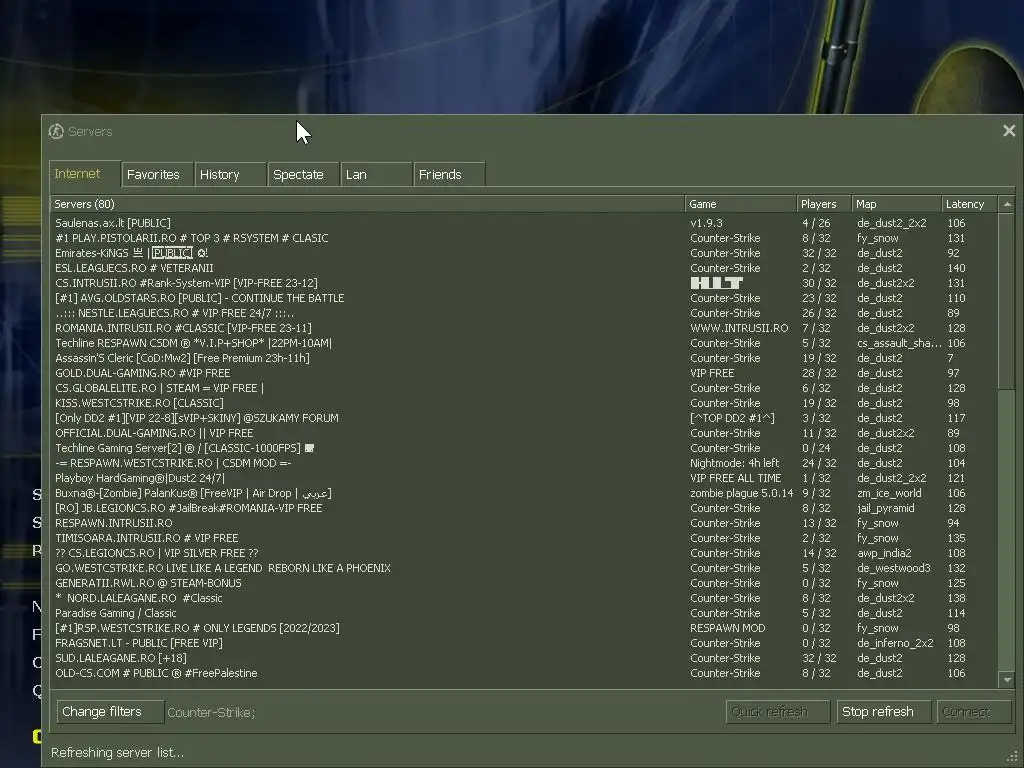The height and width of the screenshot is (768, 1024).
Task: Select OLD-CS.COM # PUBLIC #FreePalestine server
Action: click(x=524, y=673)
